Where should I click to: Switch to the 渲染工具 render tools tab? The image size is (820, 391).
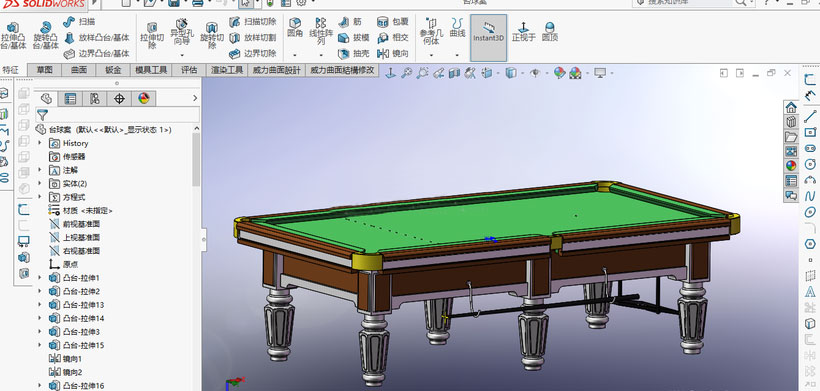click(x=227, y=70)
